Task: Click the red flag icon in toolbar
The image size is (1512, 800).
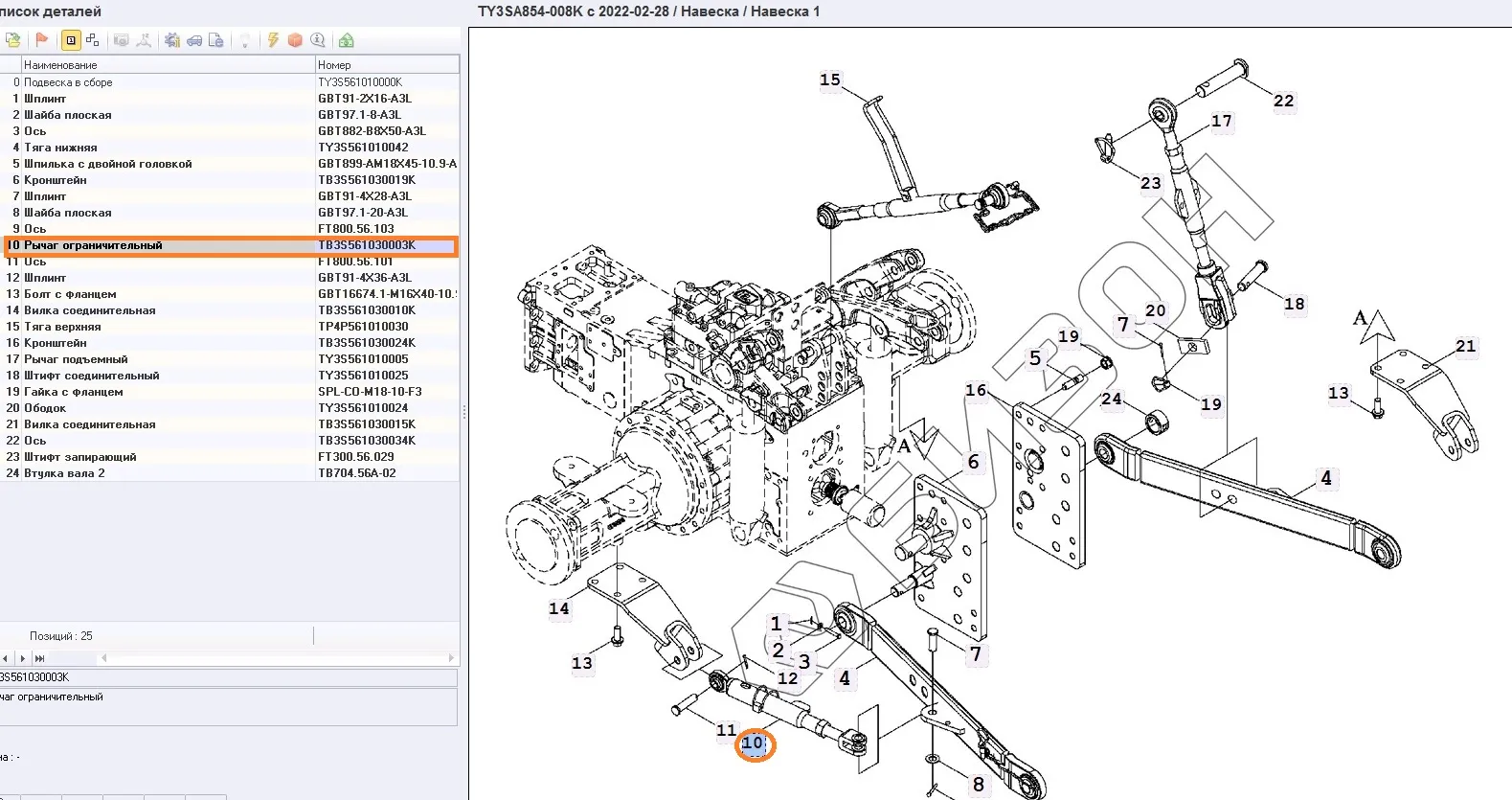Action: click(41, 40)
